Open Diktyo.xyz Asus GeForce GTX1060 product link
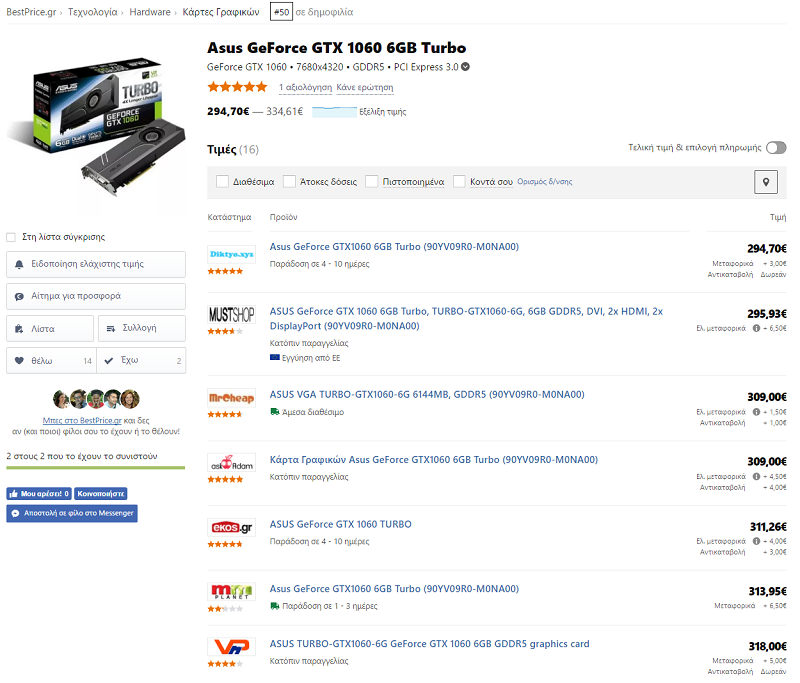The height and width of the screenshot is (683, 800). tap(394, 247)
